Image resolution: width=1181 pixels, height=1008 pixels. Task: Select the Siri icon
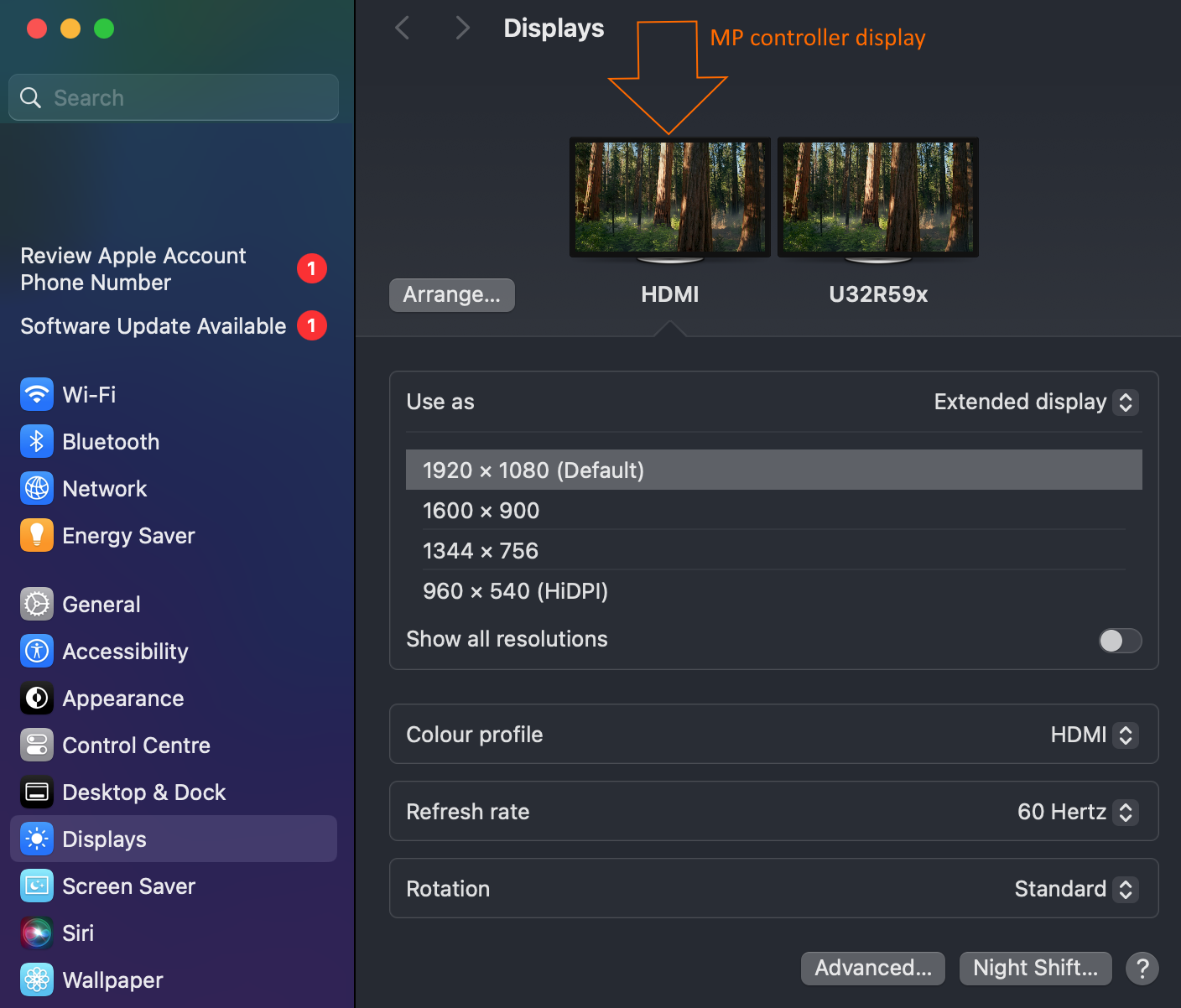click(x=36, y=933)
